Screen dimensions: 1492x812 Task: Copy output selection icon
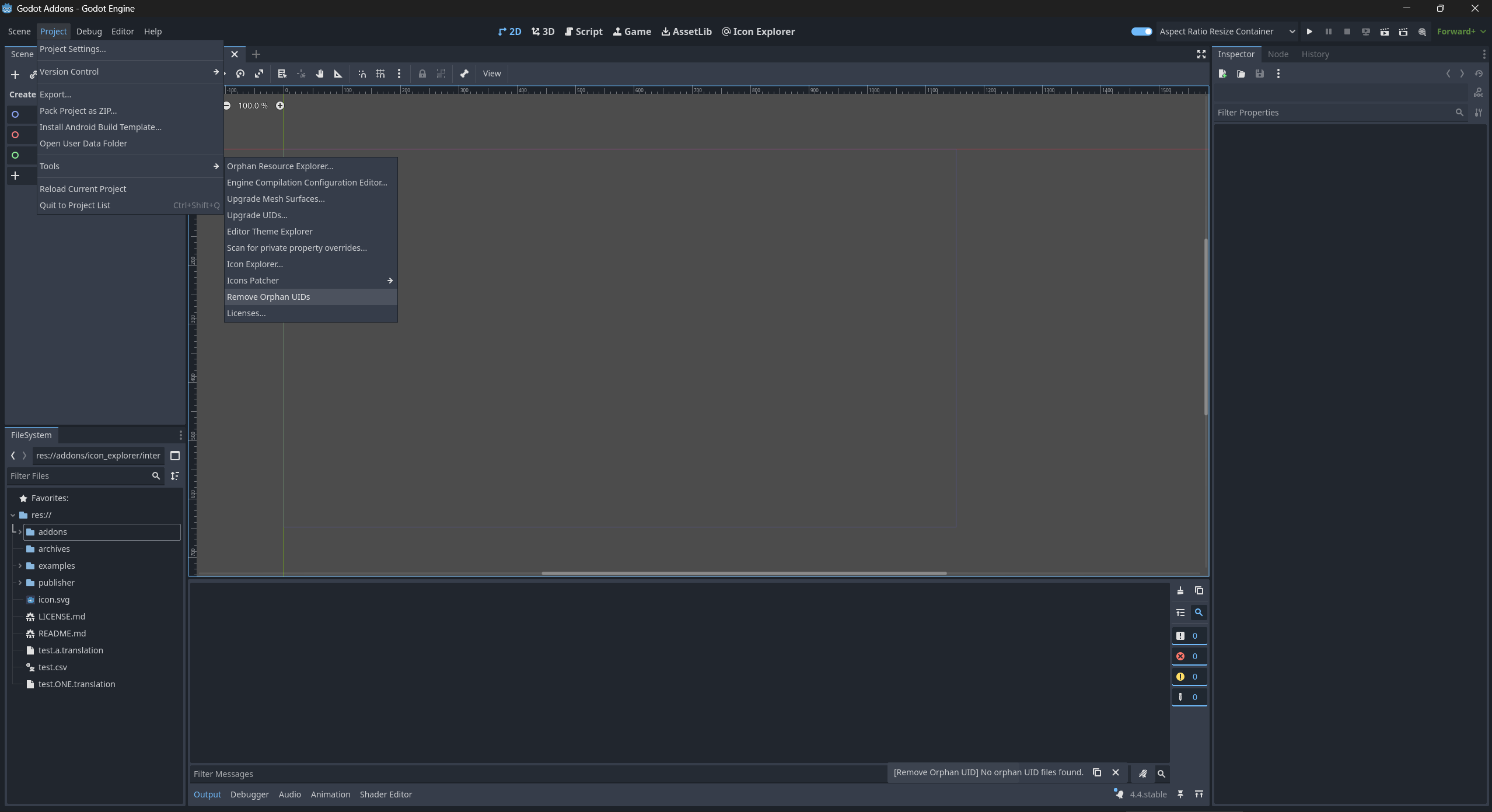click(x=1199, y=590)
